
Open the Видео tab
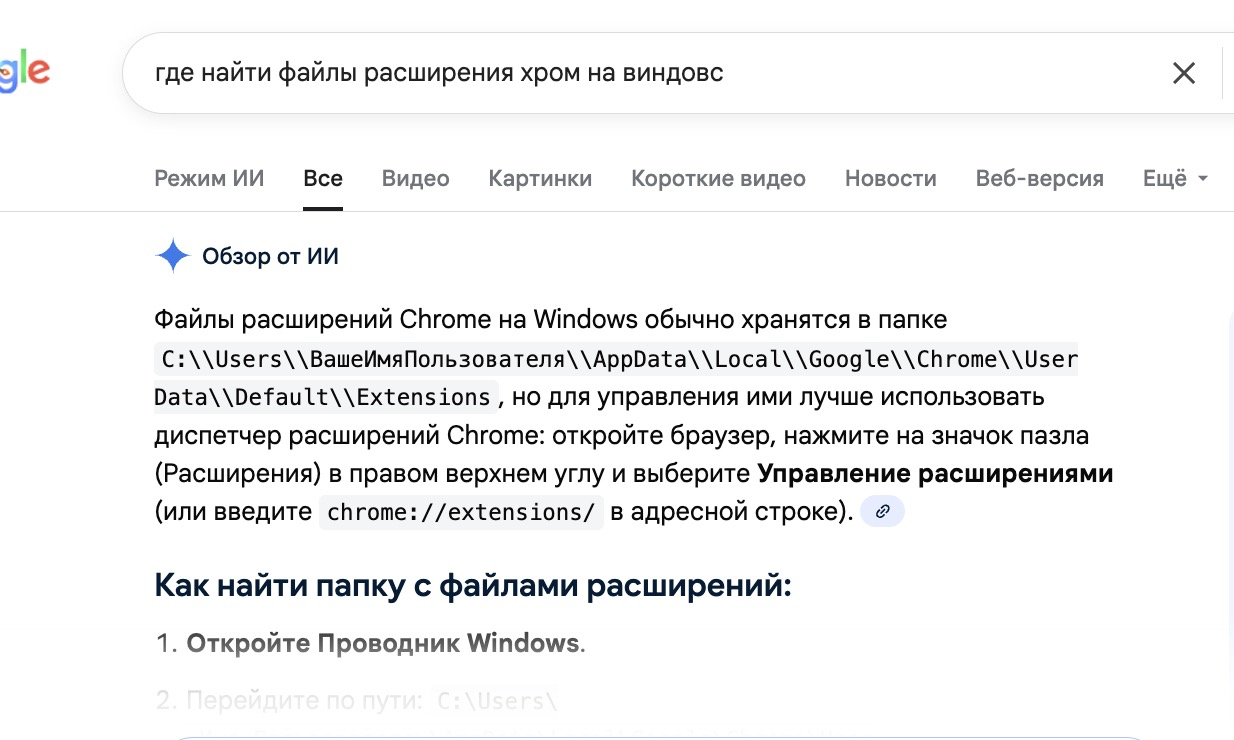[x=416, y=179]
